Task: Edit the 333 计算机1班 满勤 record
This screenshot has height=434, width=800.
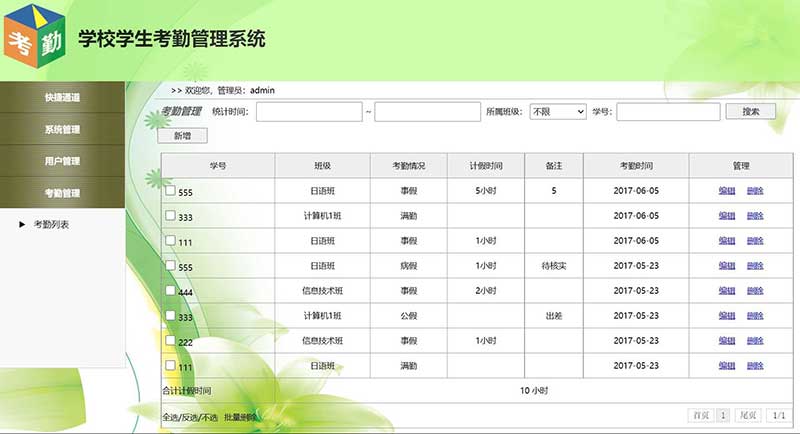Action: [x=726, y=216]
